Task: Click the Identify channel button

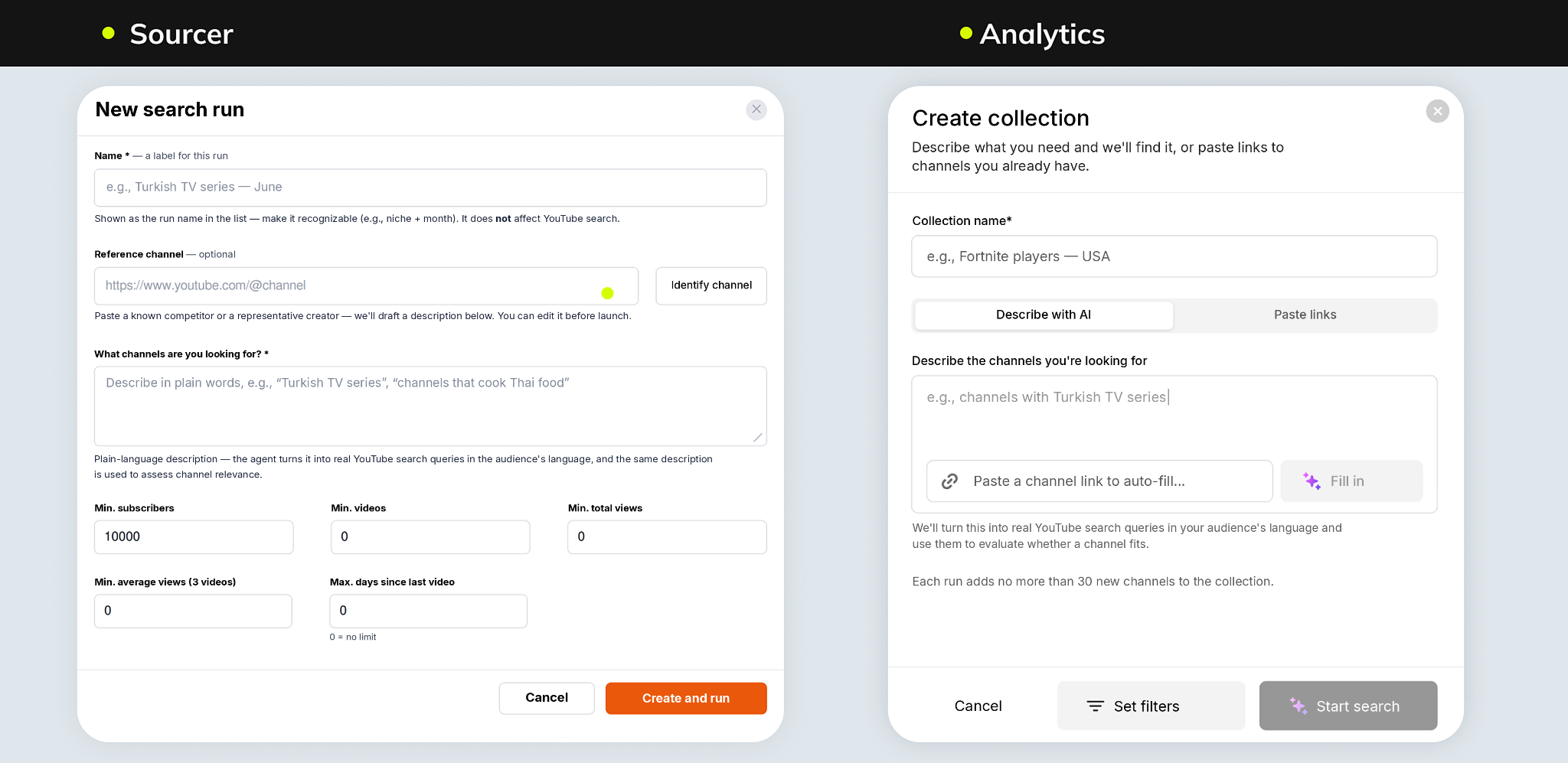Action: pos(711,285)
